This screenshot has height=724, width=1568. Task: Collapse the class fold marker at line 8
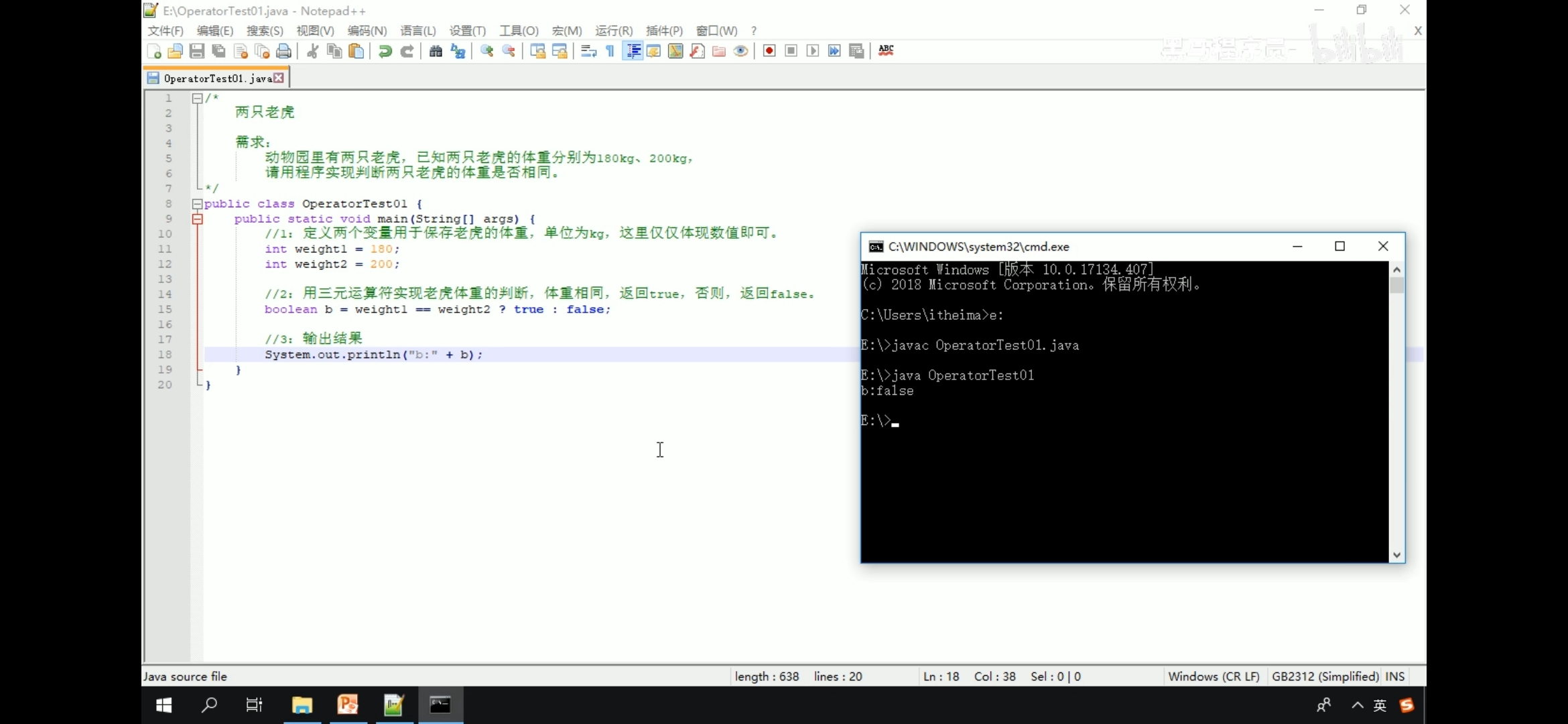[197, 204]
